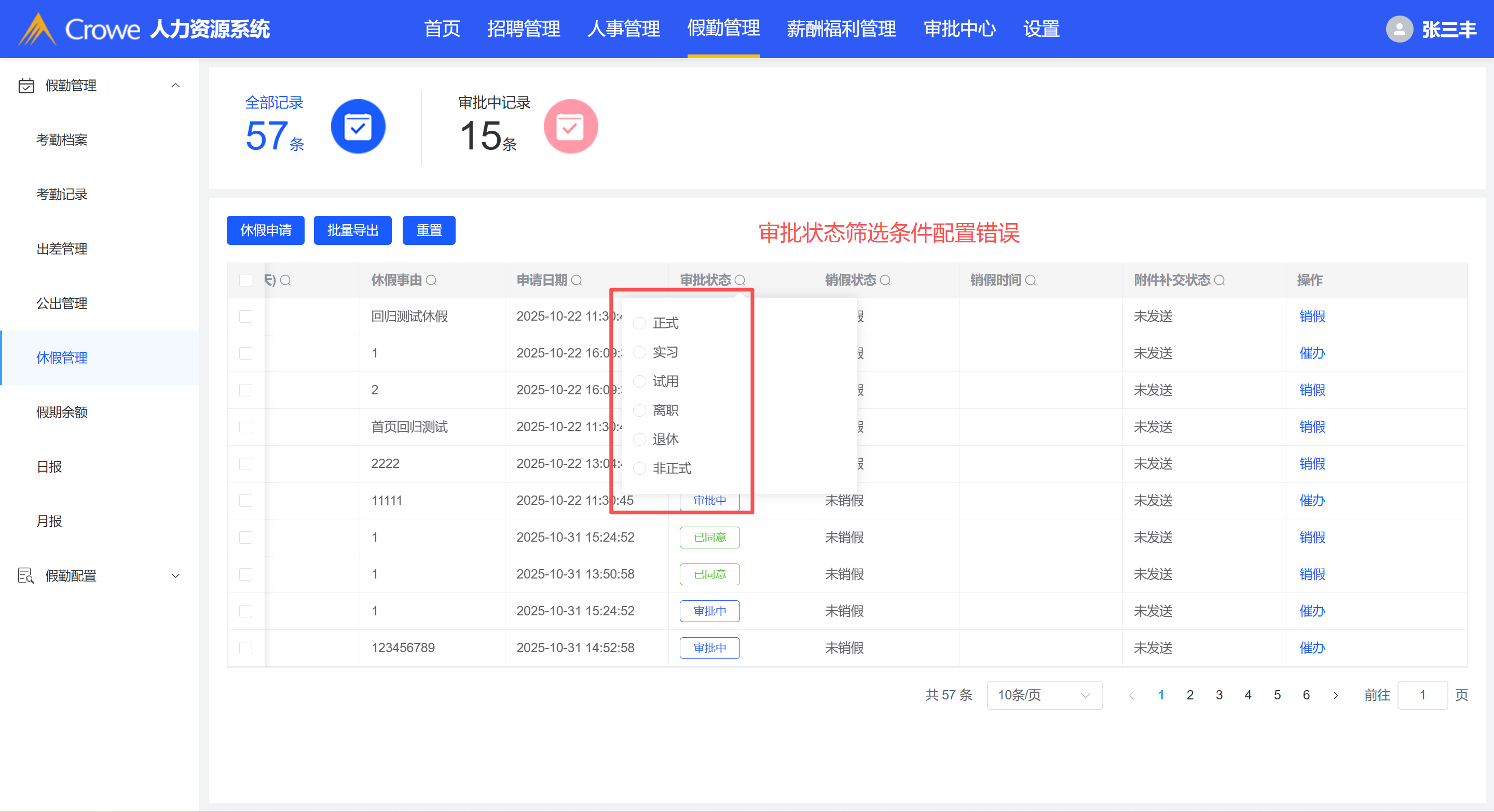Click search icon beside 审批状态 column header
The width and height of the screenshot is (1494, 812).
click(x=740, y=281)
